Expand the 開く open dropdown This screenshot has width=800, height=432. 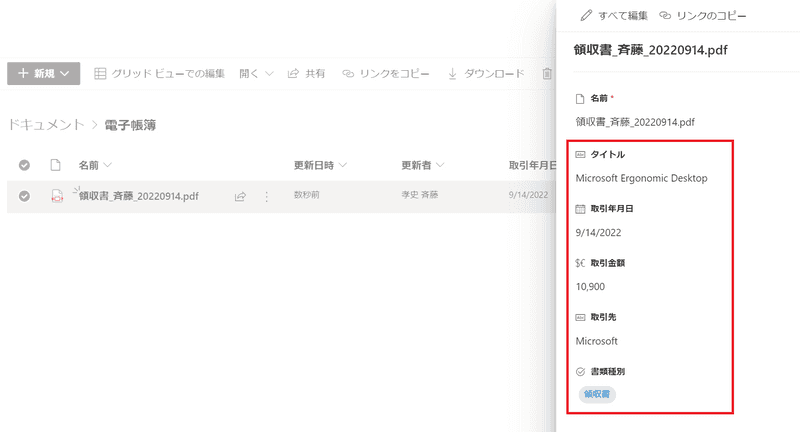tap(256, 74)
